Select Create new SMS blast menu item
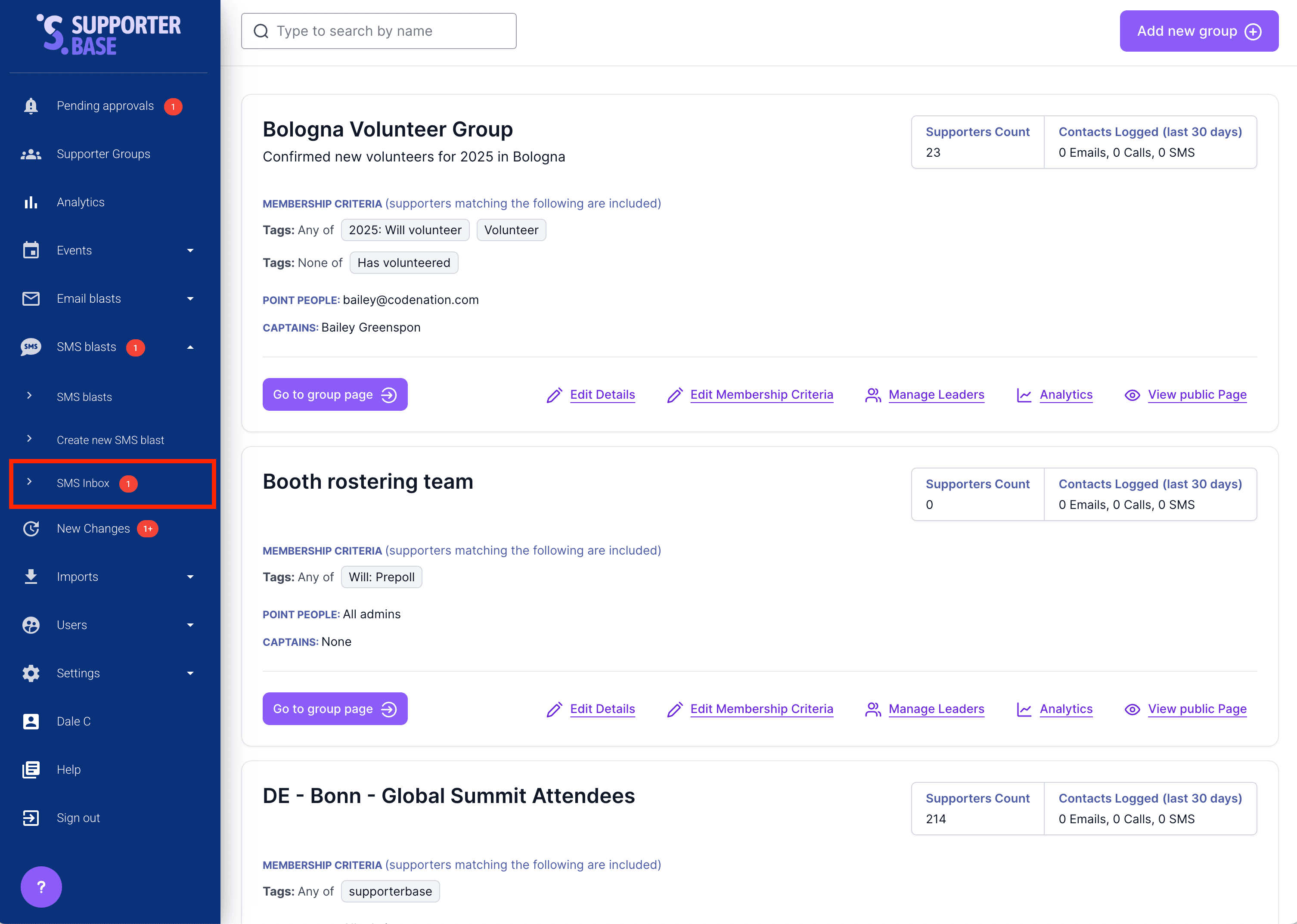The width and height of the screenshot is (1297, 924). pyautogui.click(x=110, y=440)
